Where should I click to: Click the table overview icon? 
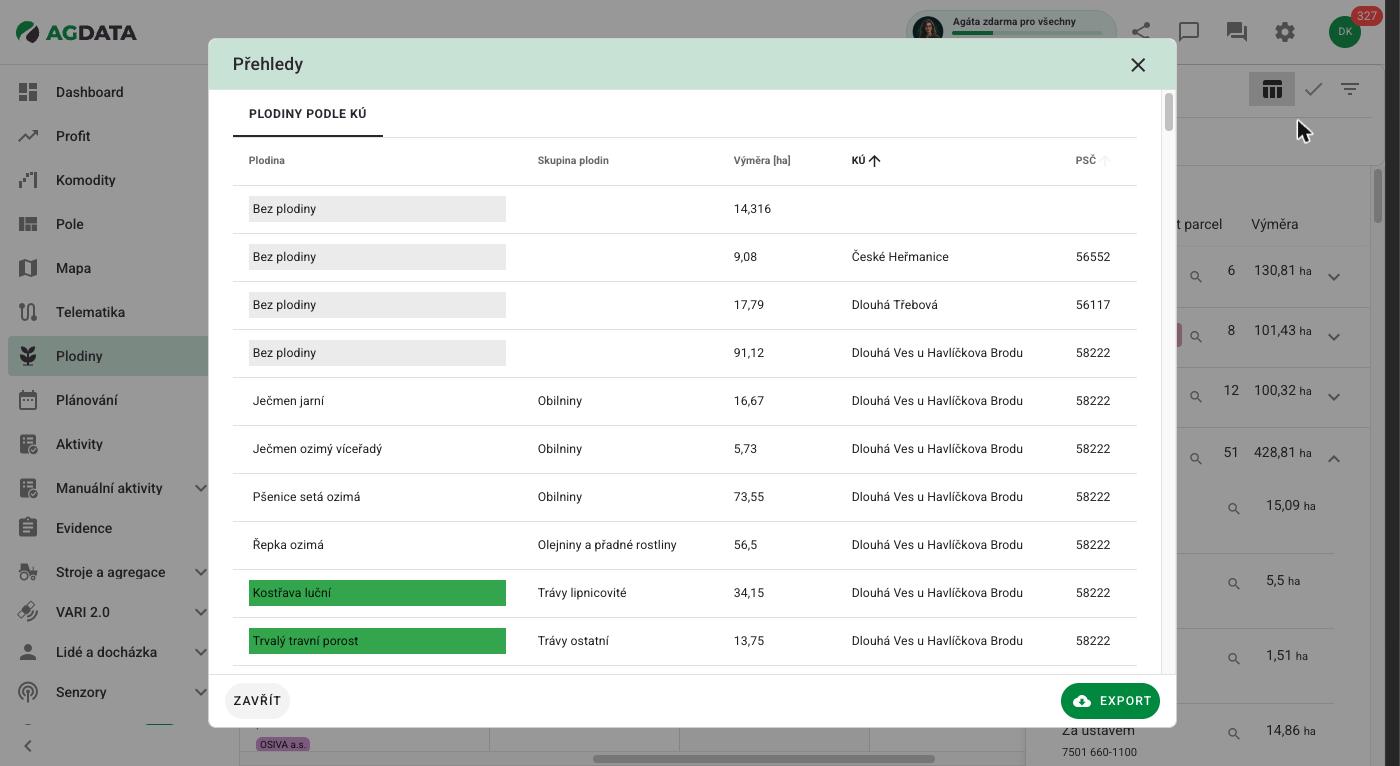click(x=1272, y=89)
